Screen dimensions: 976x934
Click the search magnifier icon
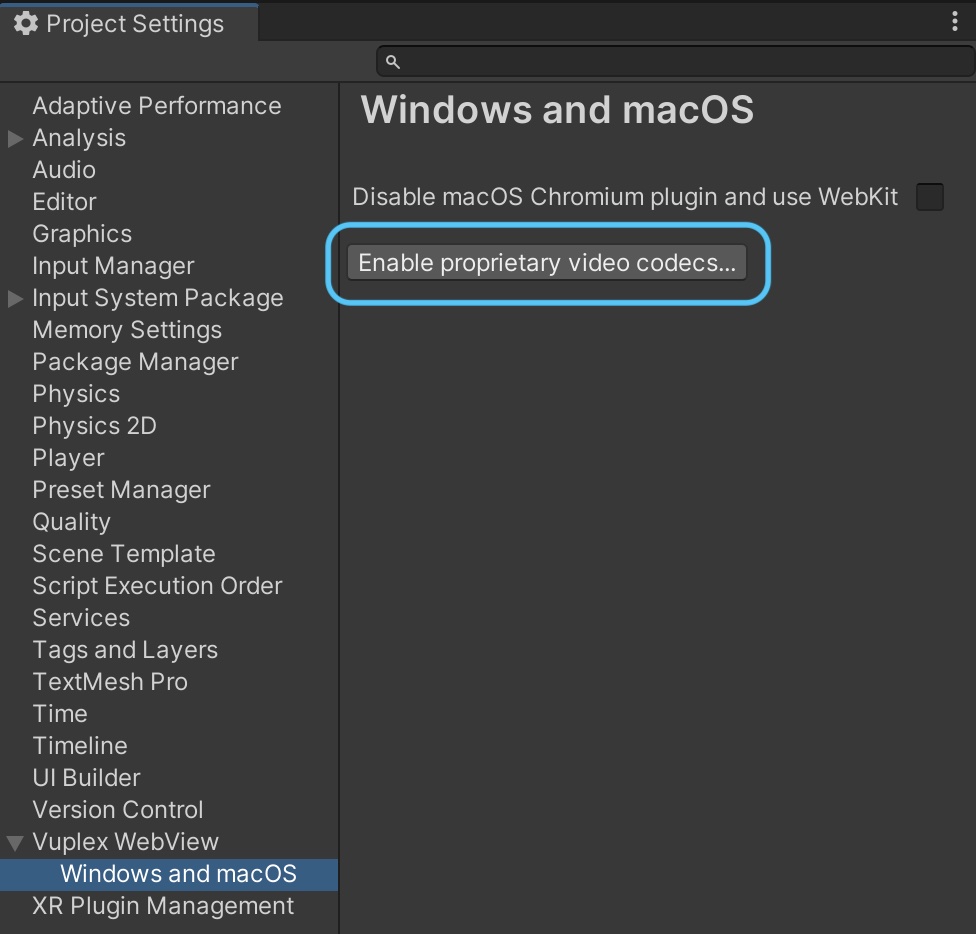coord(393,62)
